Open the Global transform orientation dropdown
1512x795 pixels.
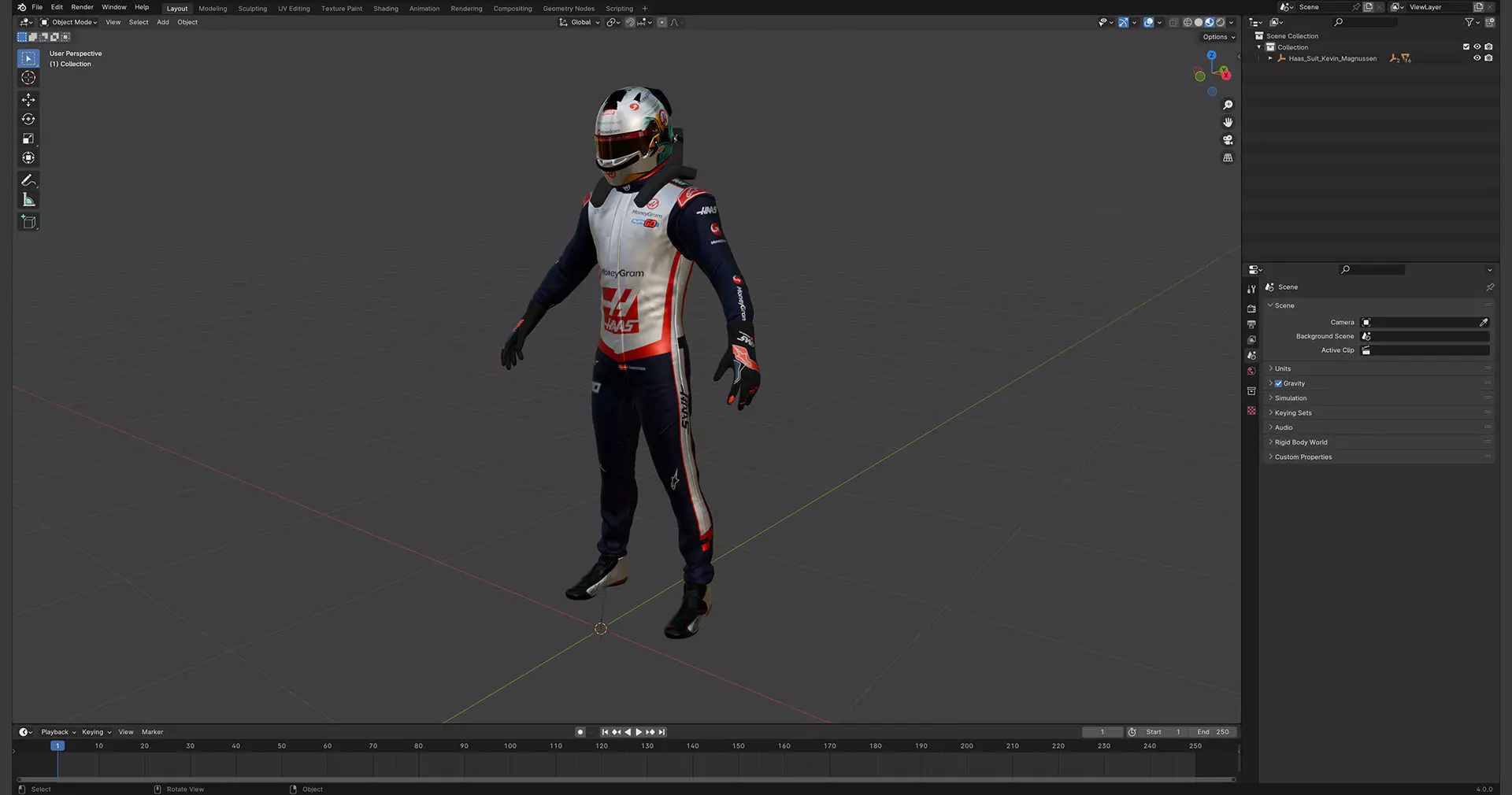[x=580, y=22]
